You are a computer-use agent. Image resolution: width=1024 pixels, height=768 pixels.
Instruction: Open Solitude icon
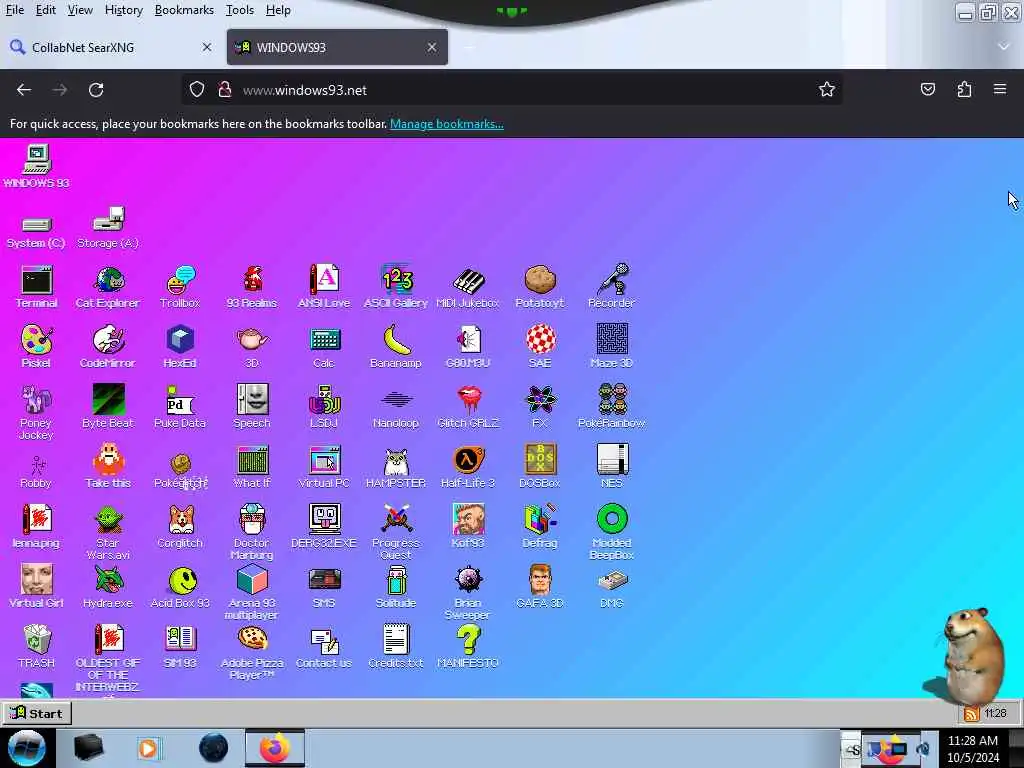click(x=396, y=587)
